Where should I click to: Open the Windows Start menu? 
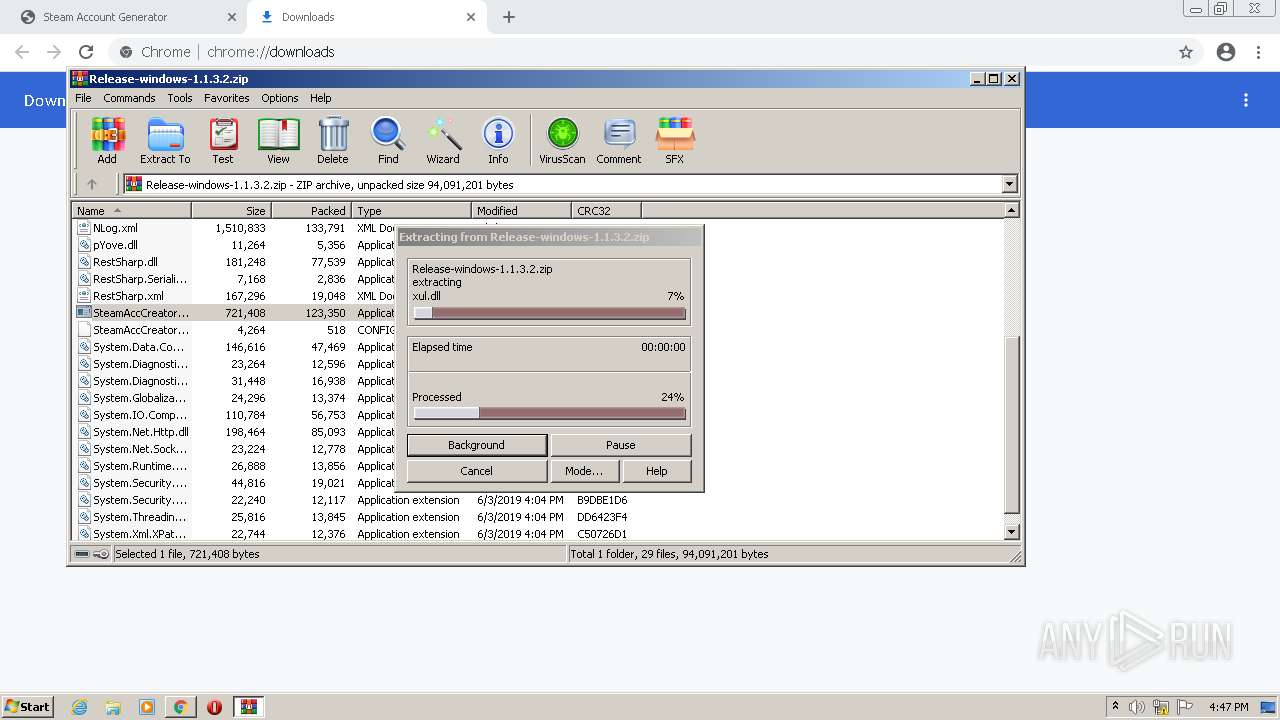click(27, 707)
